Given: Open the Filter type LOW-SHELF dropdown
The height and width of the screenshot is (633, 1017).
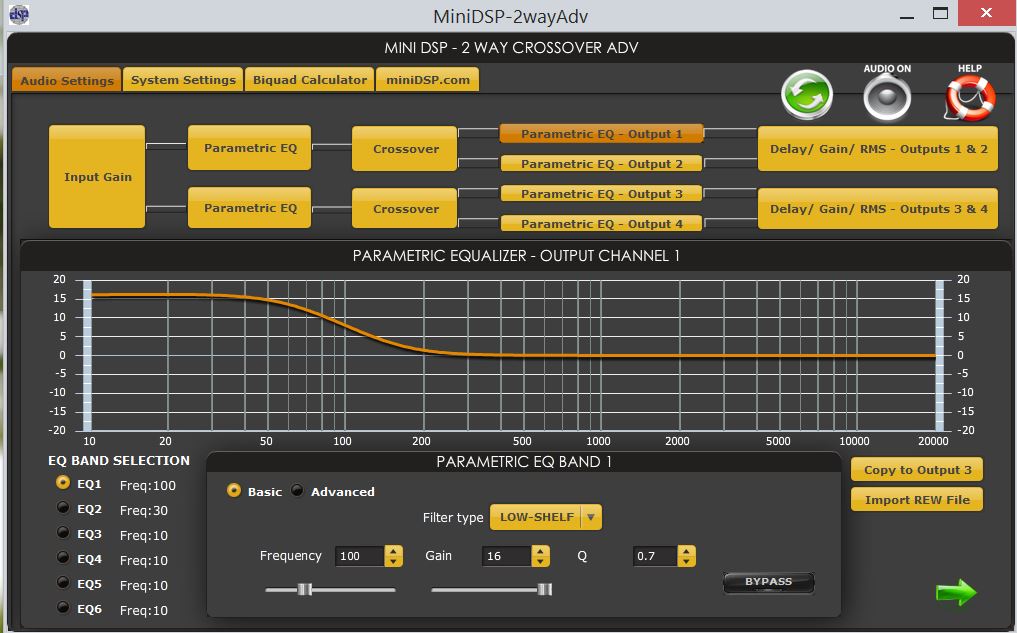Looking at the screenshot, I should [546, 517].
